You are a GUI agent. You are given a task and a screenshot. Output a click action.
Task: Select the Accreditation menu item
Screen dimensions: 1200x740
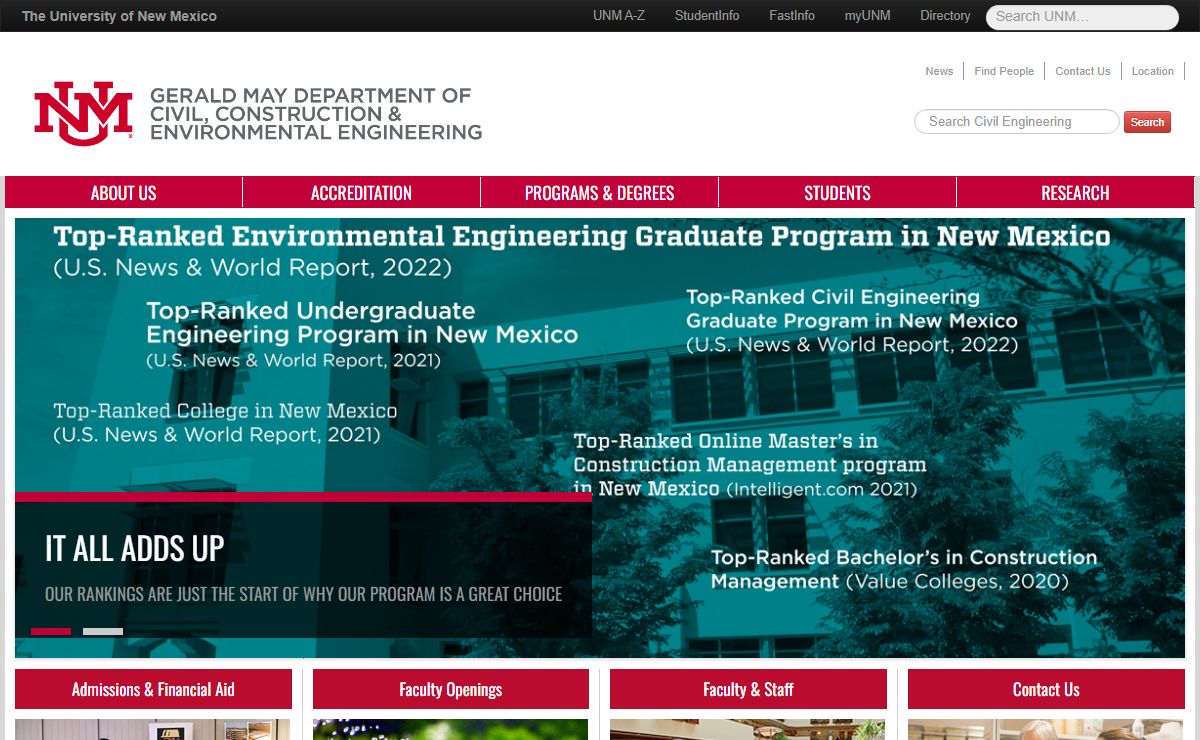361,193
